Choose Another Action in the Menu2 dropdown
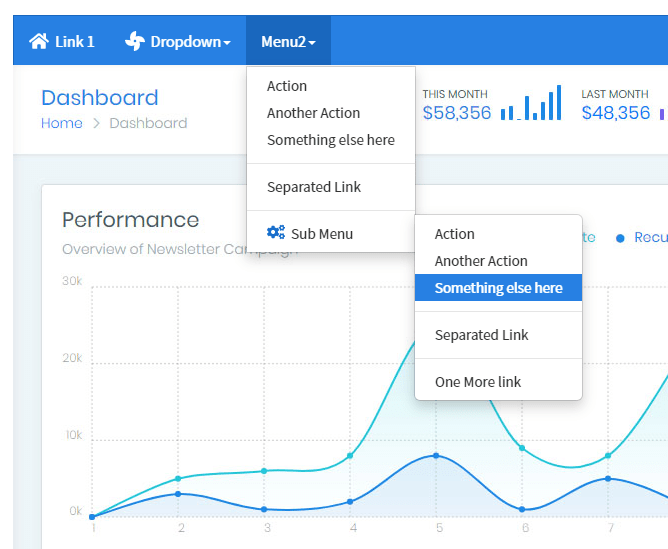 [313, 113]
